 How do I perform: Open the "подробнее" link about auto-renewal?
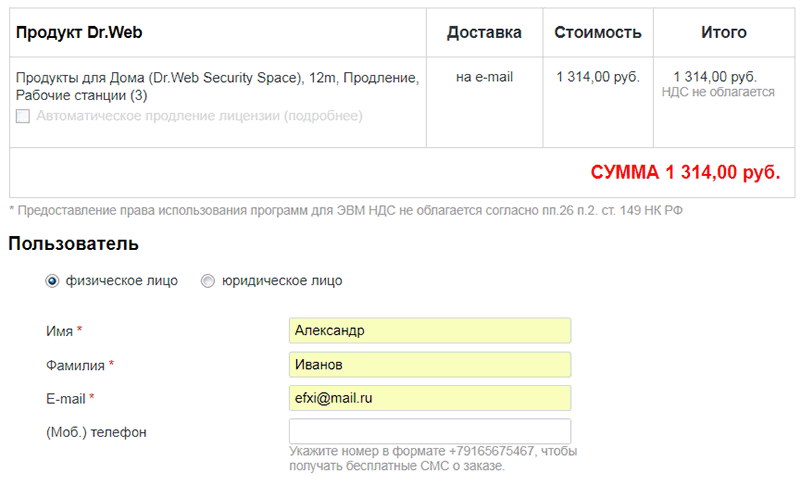click(322, 116)
